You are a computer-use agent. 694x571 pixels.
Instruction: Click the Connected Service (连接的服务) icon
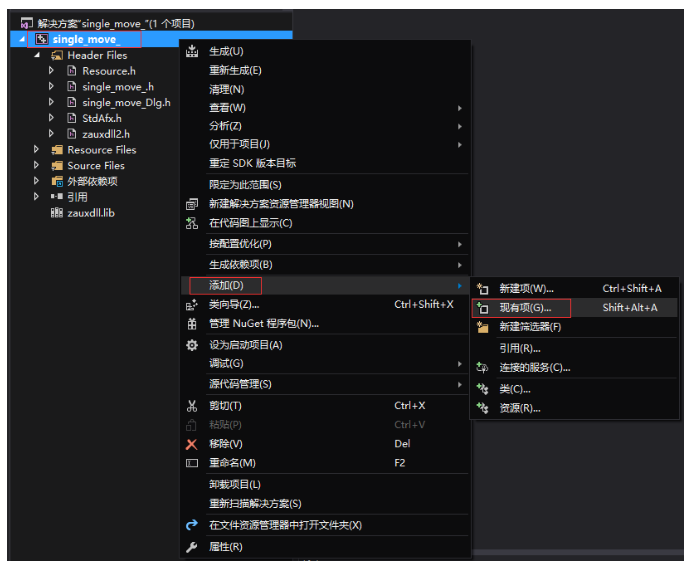[x=482, y=367]
